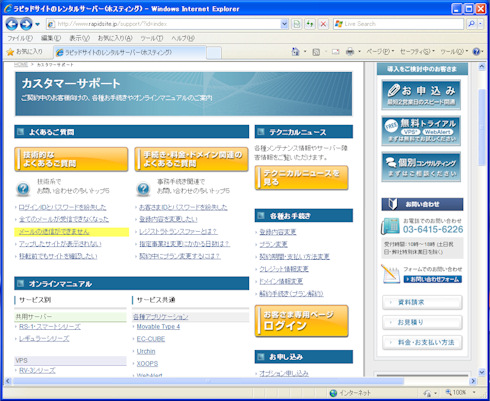Click the Help question mark toolbar icon

(477, 52)
